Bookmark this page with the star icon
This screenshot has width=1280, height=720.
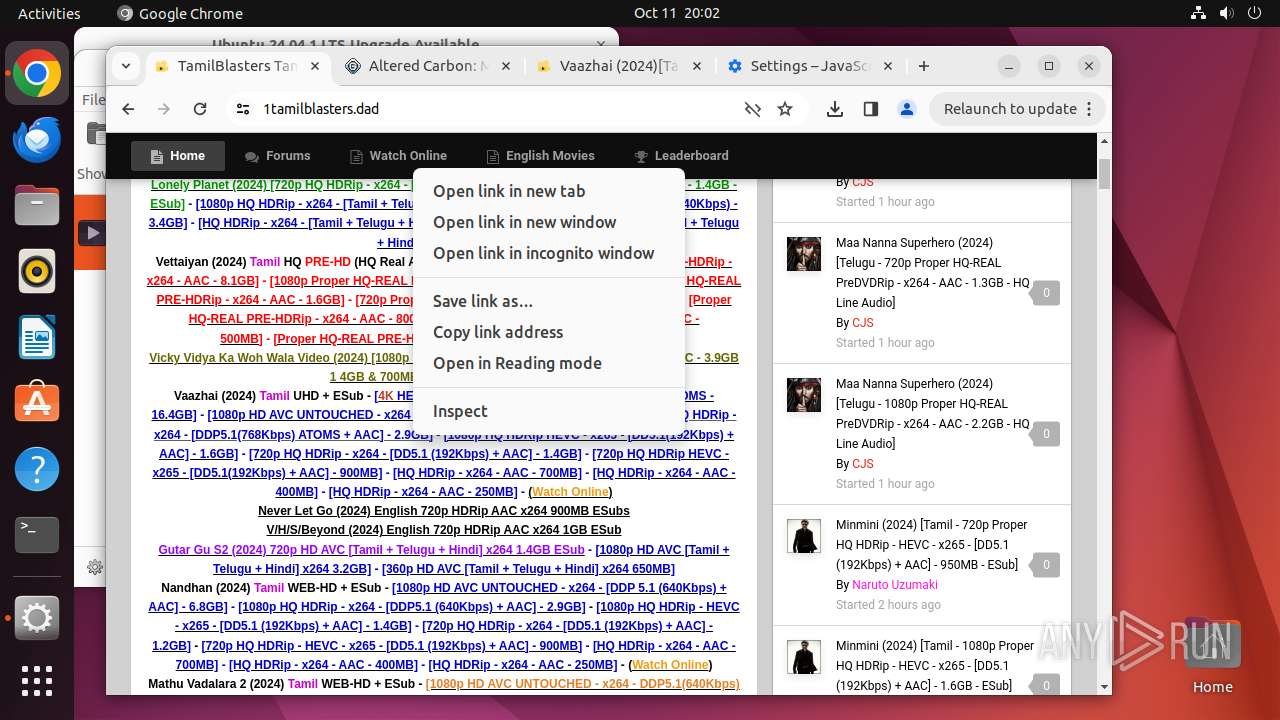pyautogui.click(x=785, y=109)
